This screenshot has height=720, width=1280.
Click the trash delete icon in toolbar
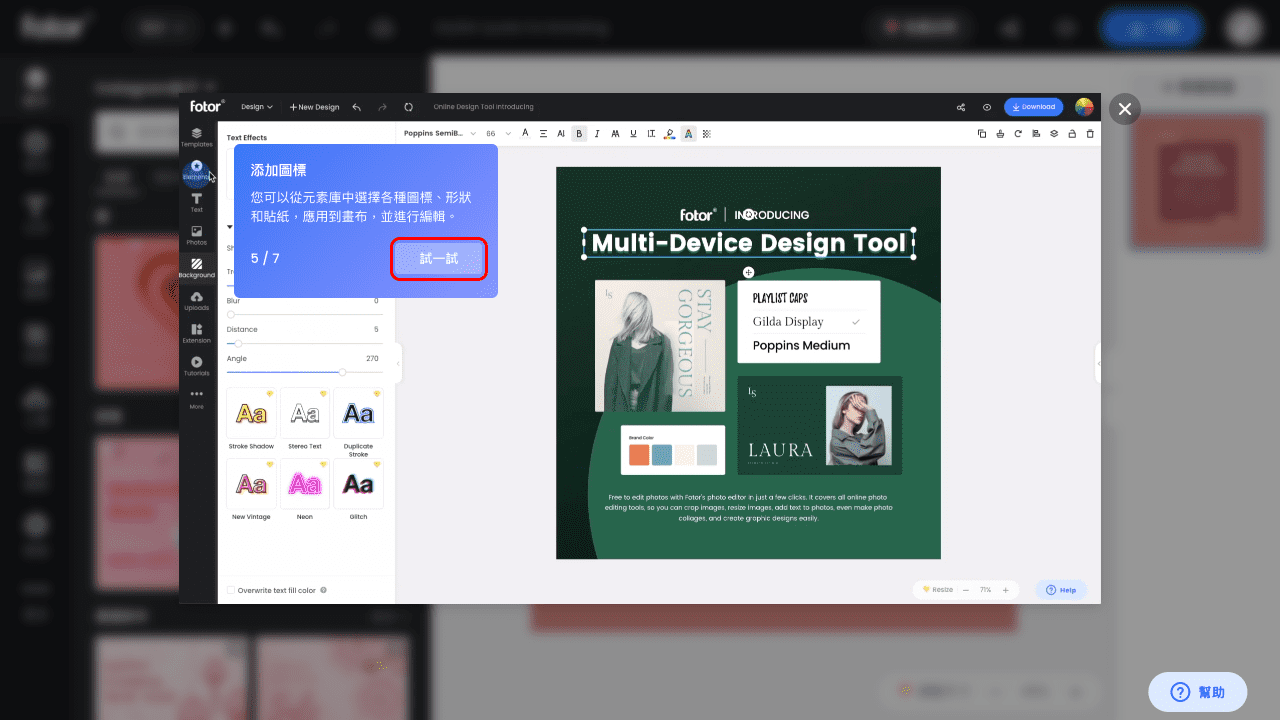(1090, 133)
